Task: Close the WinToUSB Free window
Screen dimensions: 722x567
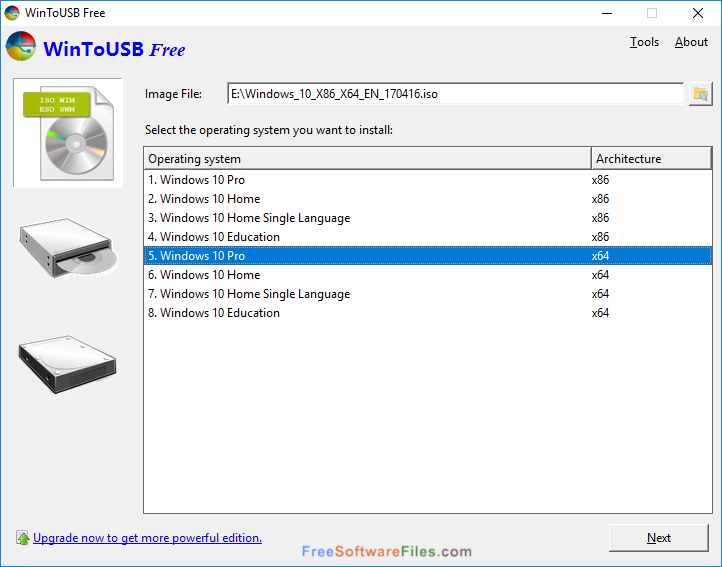Action: tap(698, 13)
